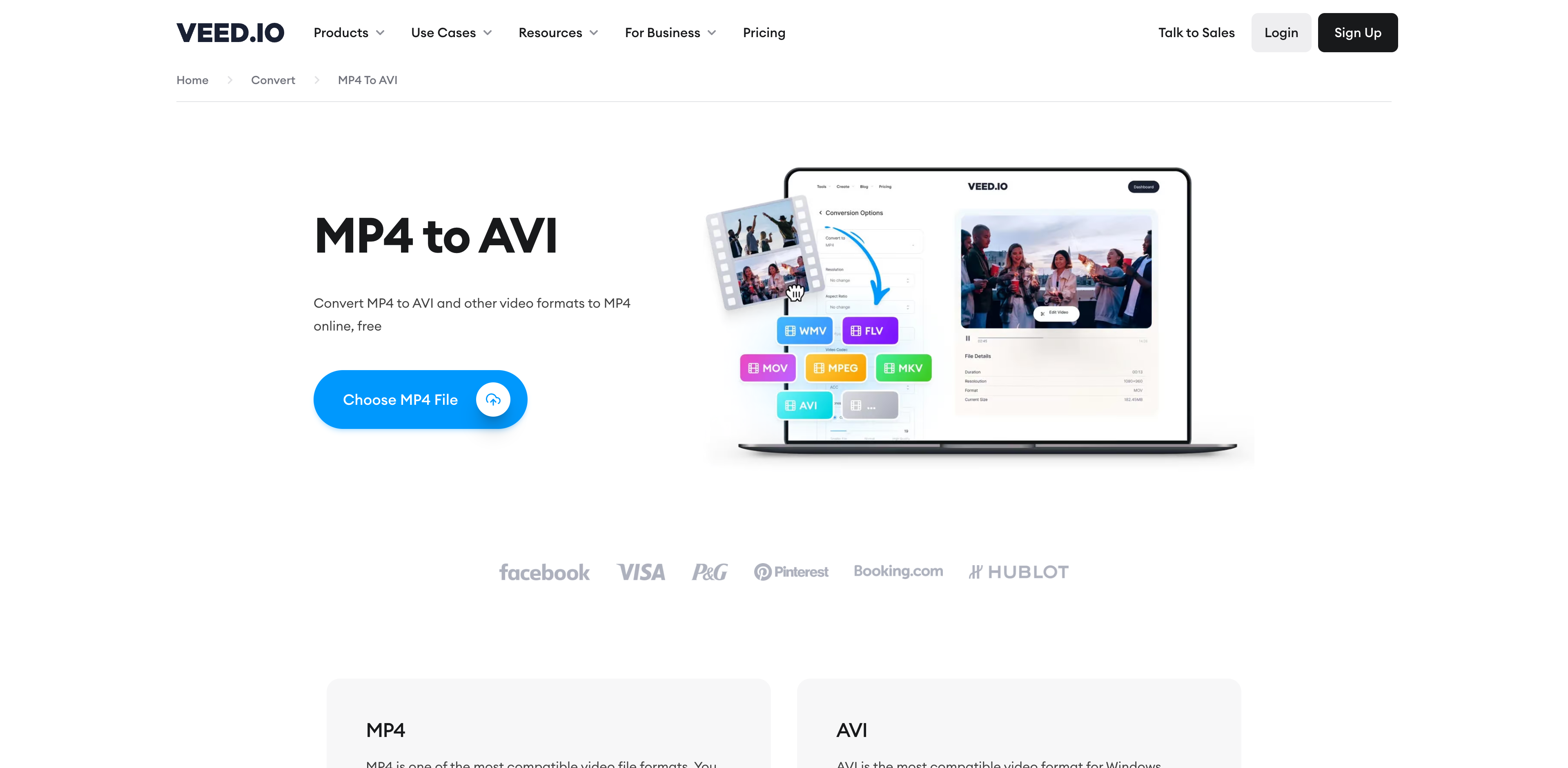This screenshot has height=768, width=1568.
Task: Open the For Business dropdown menu
Action: pos(670,32)
